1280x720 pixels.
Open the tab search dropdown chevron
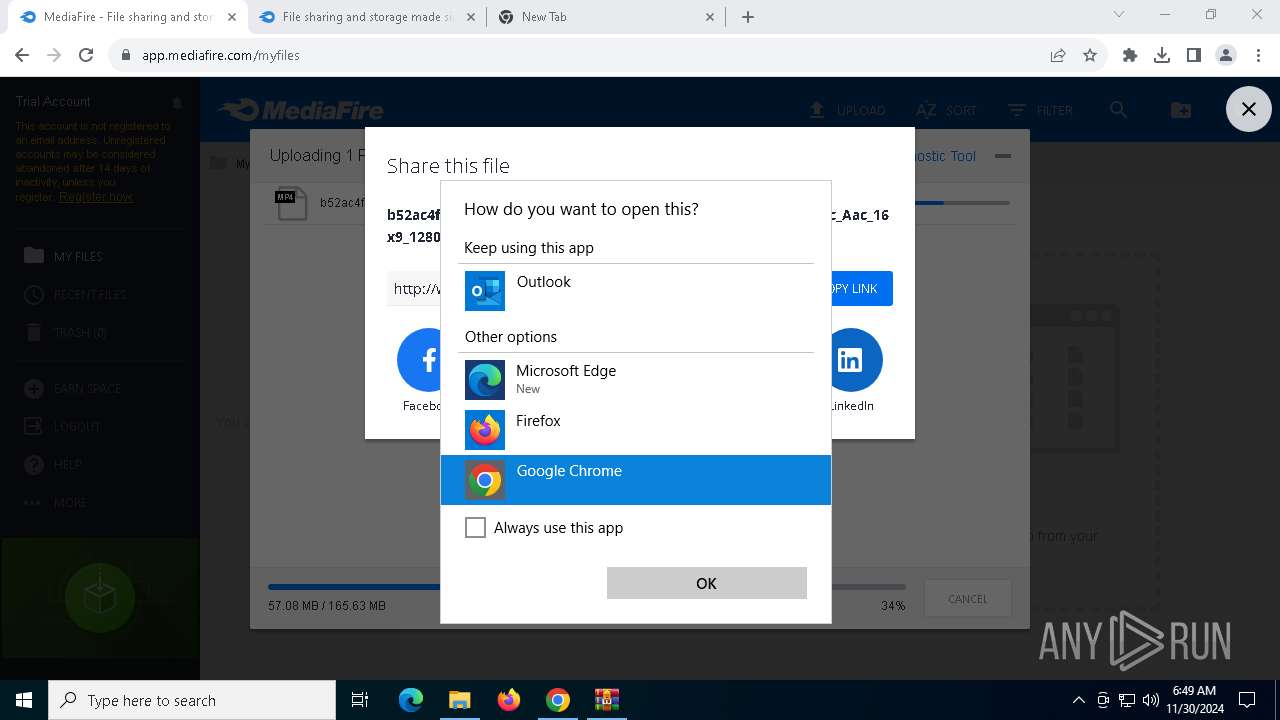(1119, 15)
